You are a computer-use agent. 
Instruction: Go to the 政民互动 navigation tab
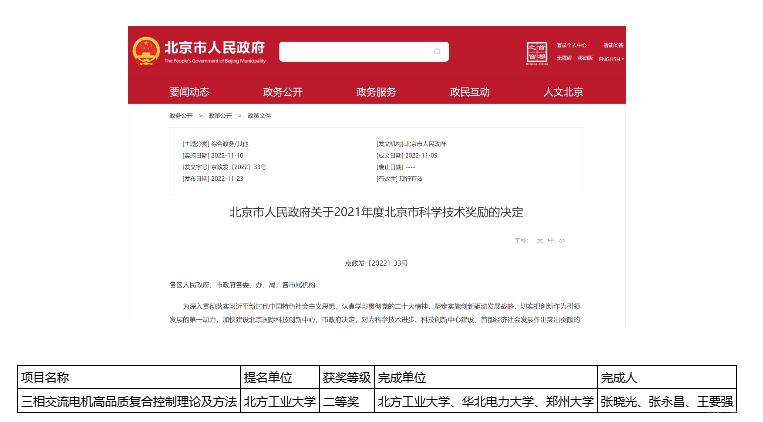coord(470,92)
